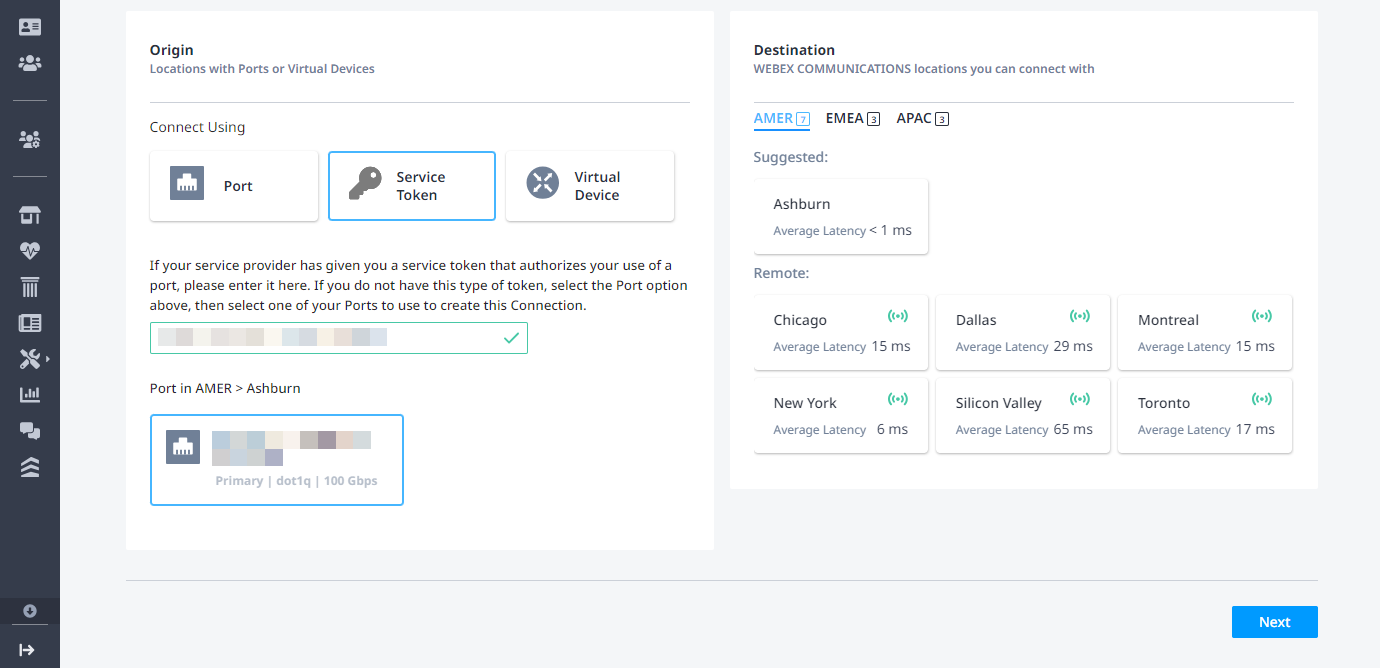Select the New York remote location
Viewport: 1380px width, 668px height.
[841, 416]
